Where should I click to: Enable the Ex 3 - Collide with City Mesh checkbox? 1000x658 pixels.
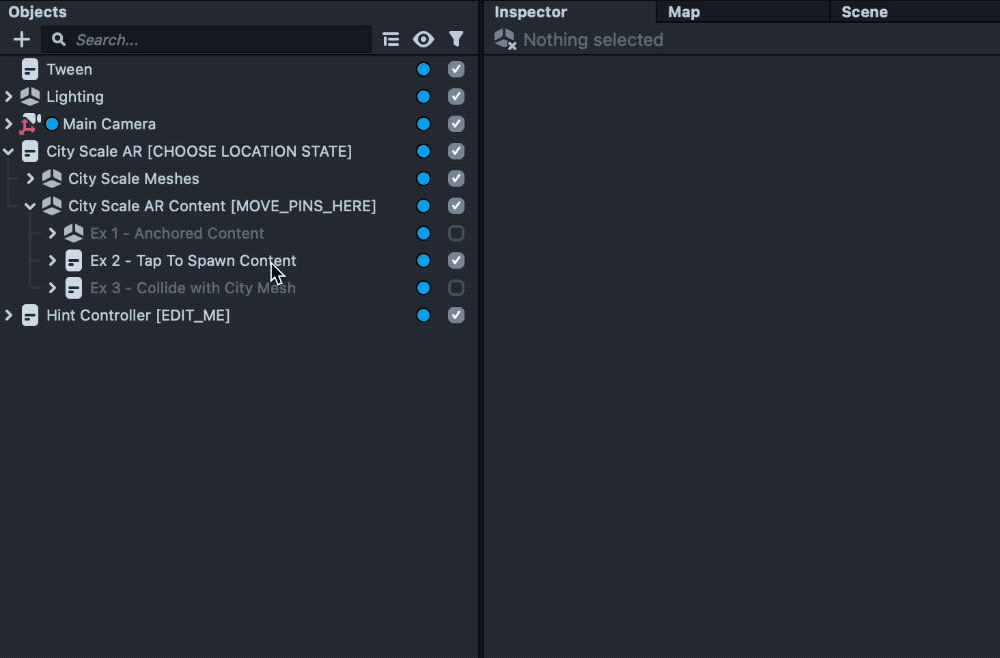[x=456, y=287]
